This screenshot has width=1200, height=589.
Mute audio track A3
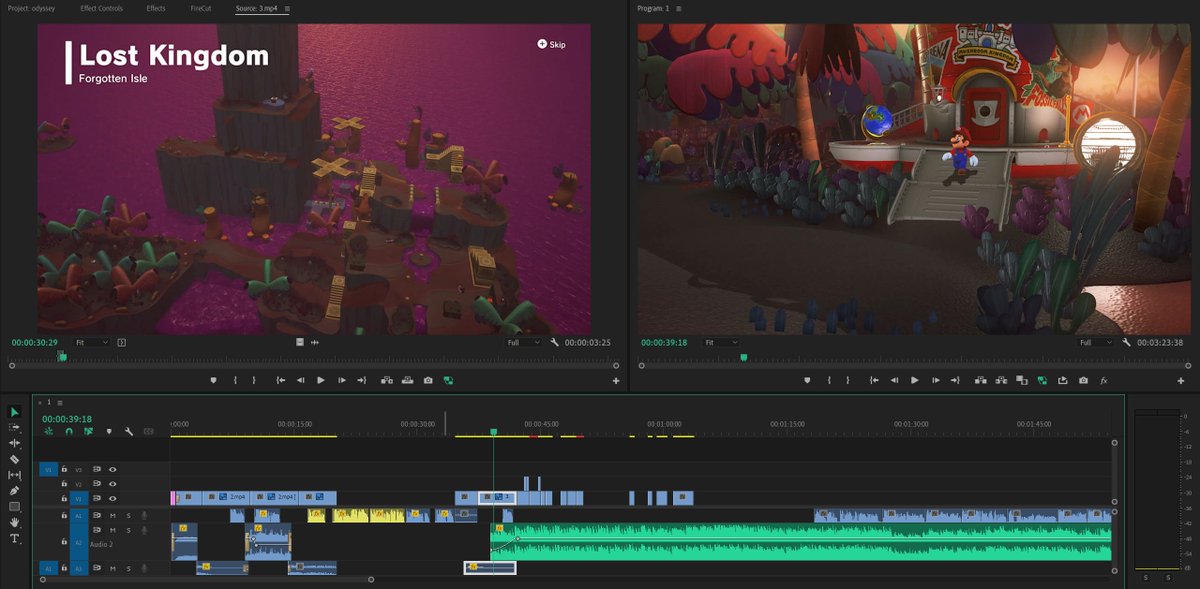pos(113,568)
